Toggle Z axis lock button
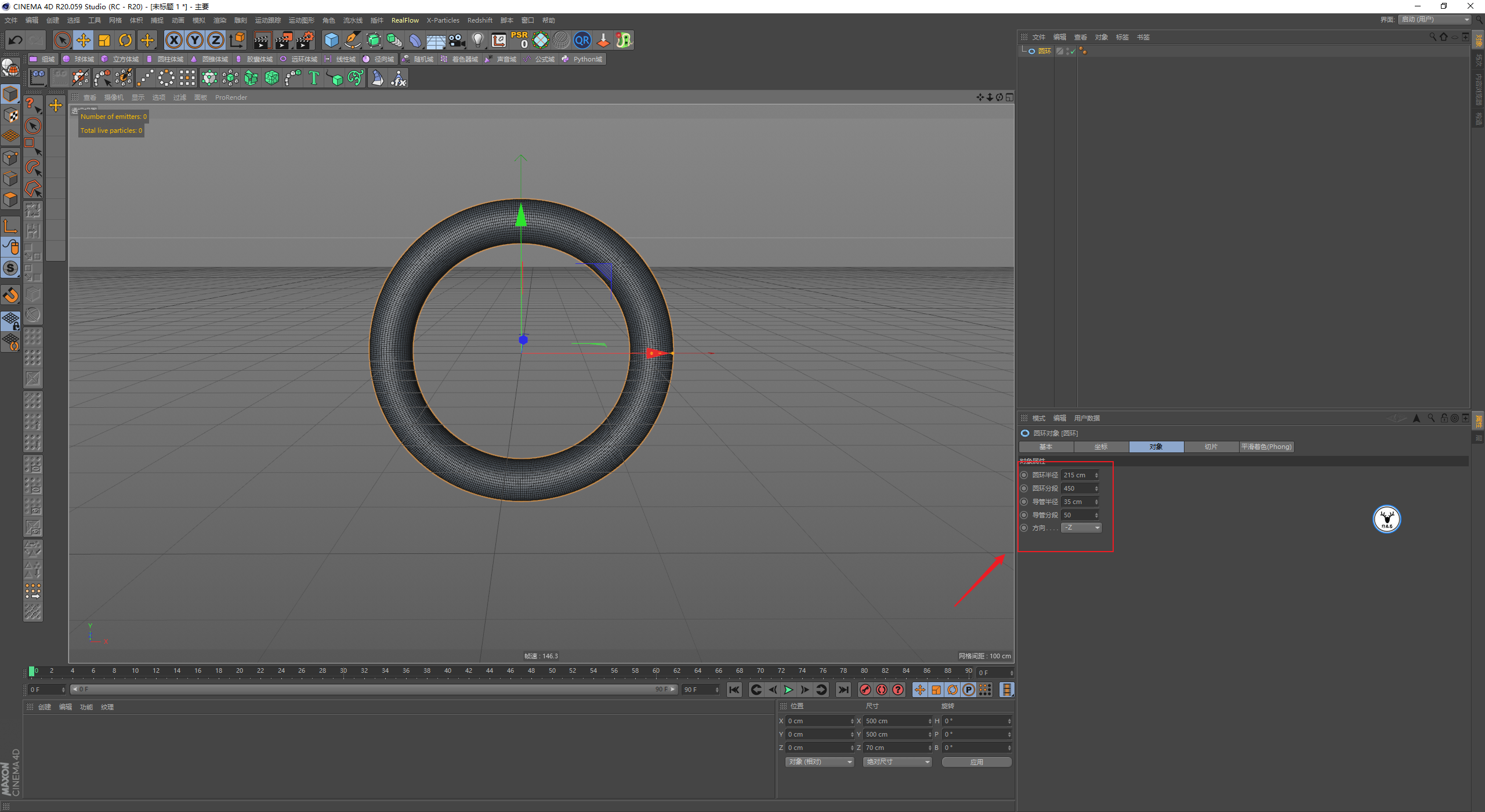Screen dimensions: 1485x812 point(215,40)
